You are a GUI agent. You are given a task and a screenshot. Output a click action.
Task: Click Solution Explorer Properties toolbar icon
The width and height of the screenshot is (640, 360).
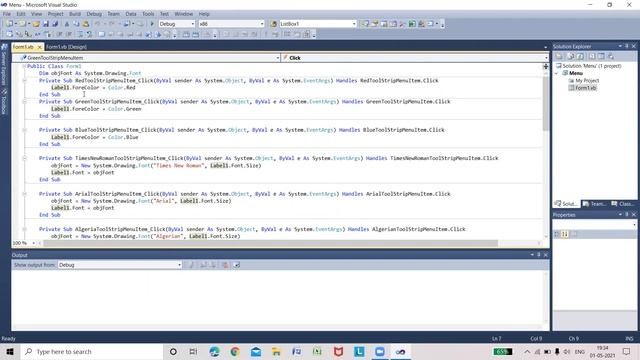tap(559, 56)
